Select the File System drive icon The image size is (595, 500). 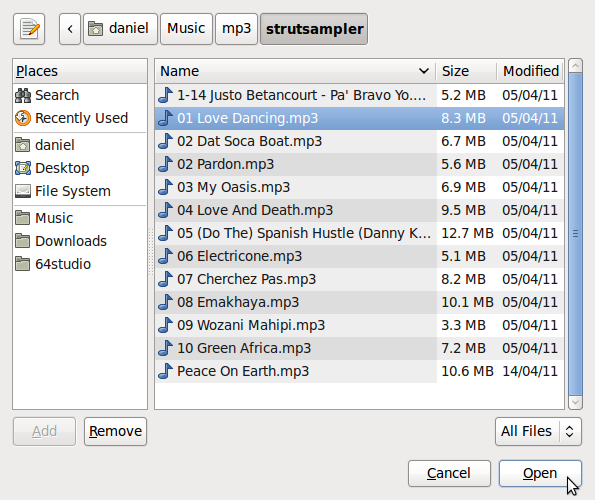click(x=23, y=191)
